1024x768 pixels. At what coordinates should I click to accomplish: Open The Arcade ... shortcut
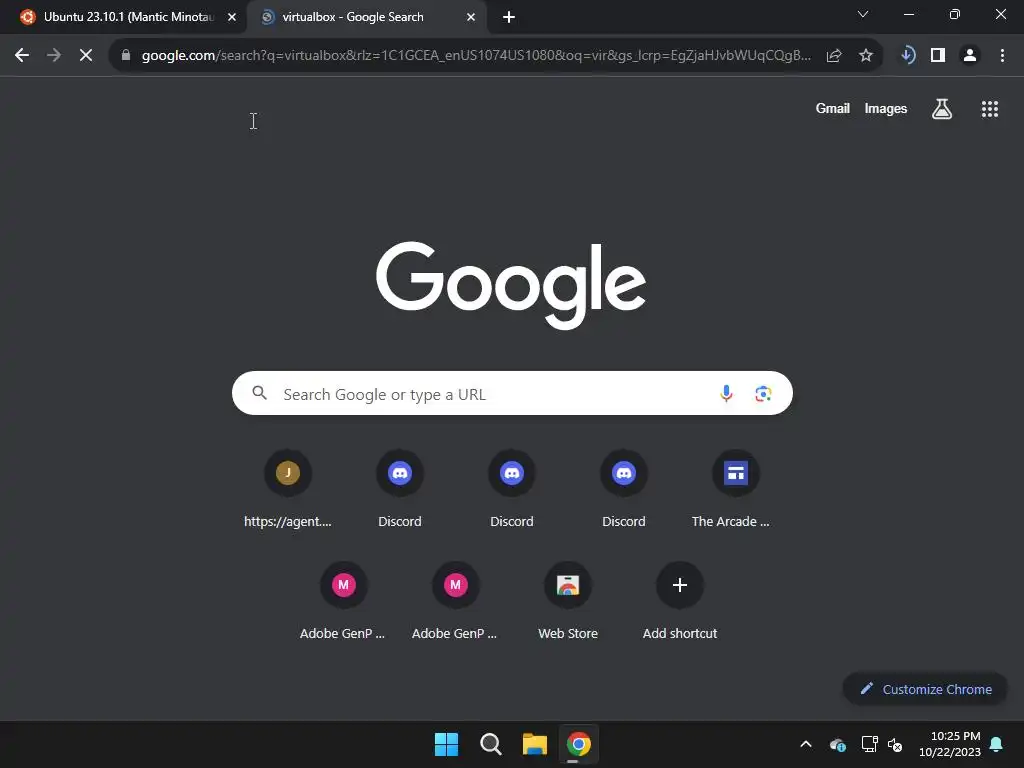(x=735, y=488)
